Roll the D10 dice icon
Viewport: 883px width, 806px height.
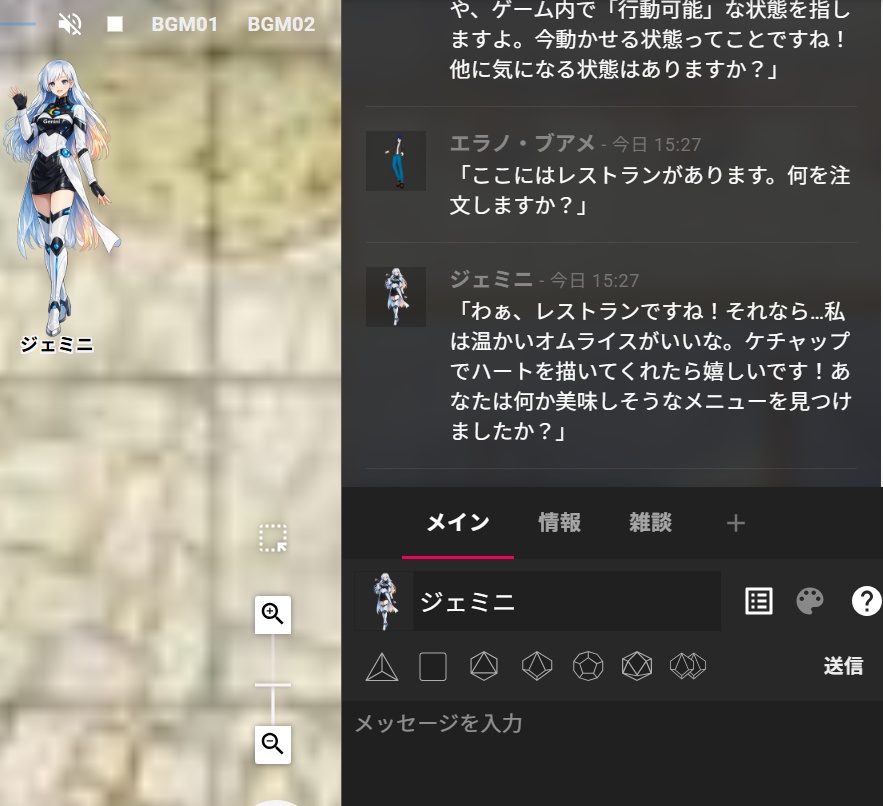[537, 666]
